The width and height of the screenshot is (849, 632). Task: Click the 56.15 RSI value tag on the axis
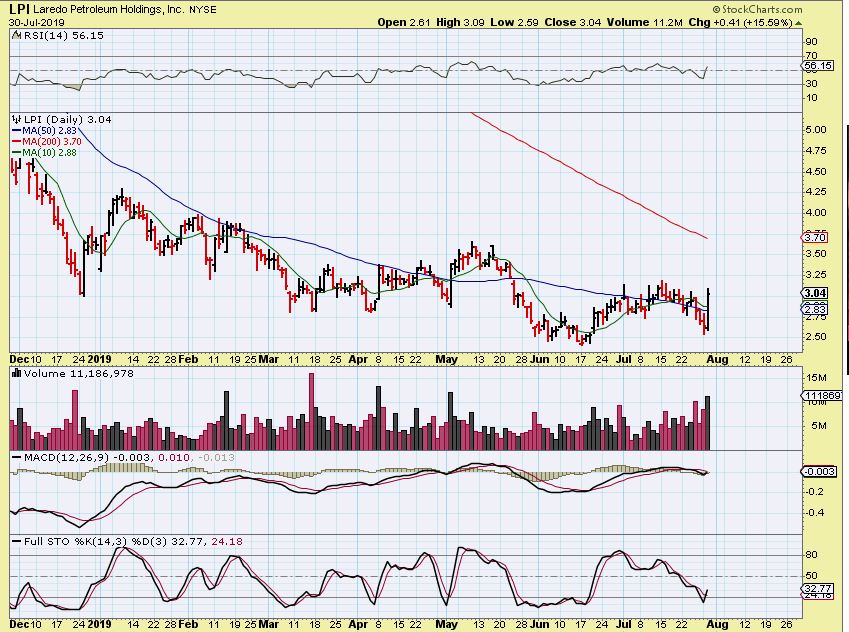tap(817, 66)
